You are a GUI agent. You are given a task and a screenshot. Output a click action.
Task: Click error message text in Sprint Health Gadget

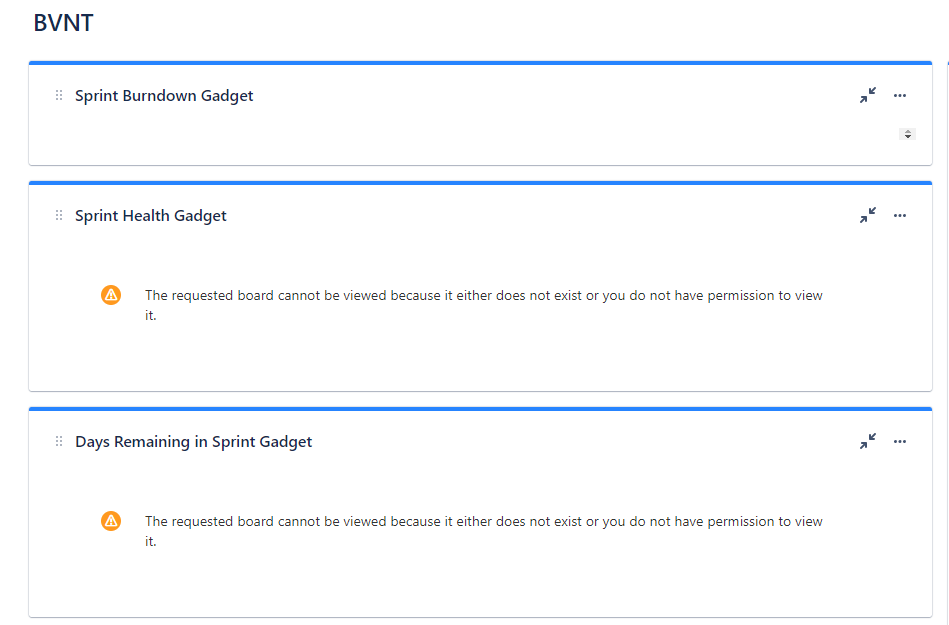pos(484,305)
